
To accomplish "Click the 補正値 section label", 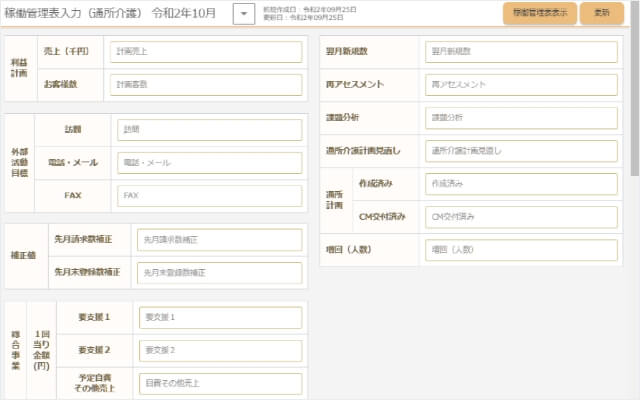I will point(23,256).
